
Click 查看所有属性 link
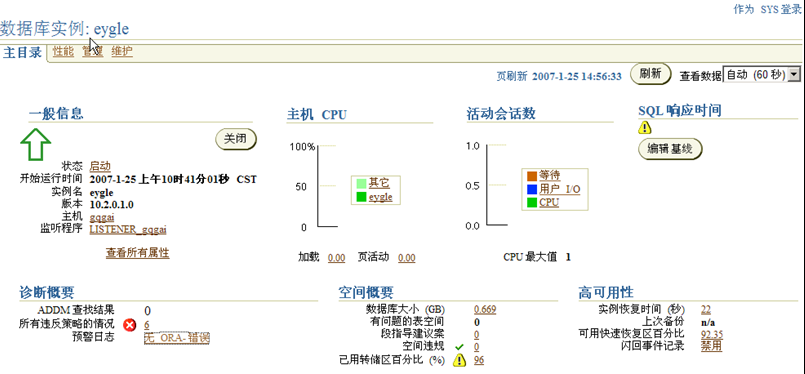tap(138, 253)
